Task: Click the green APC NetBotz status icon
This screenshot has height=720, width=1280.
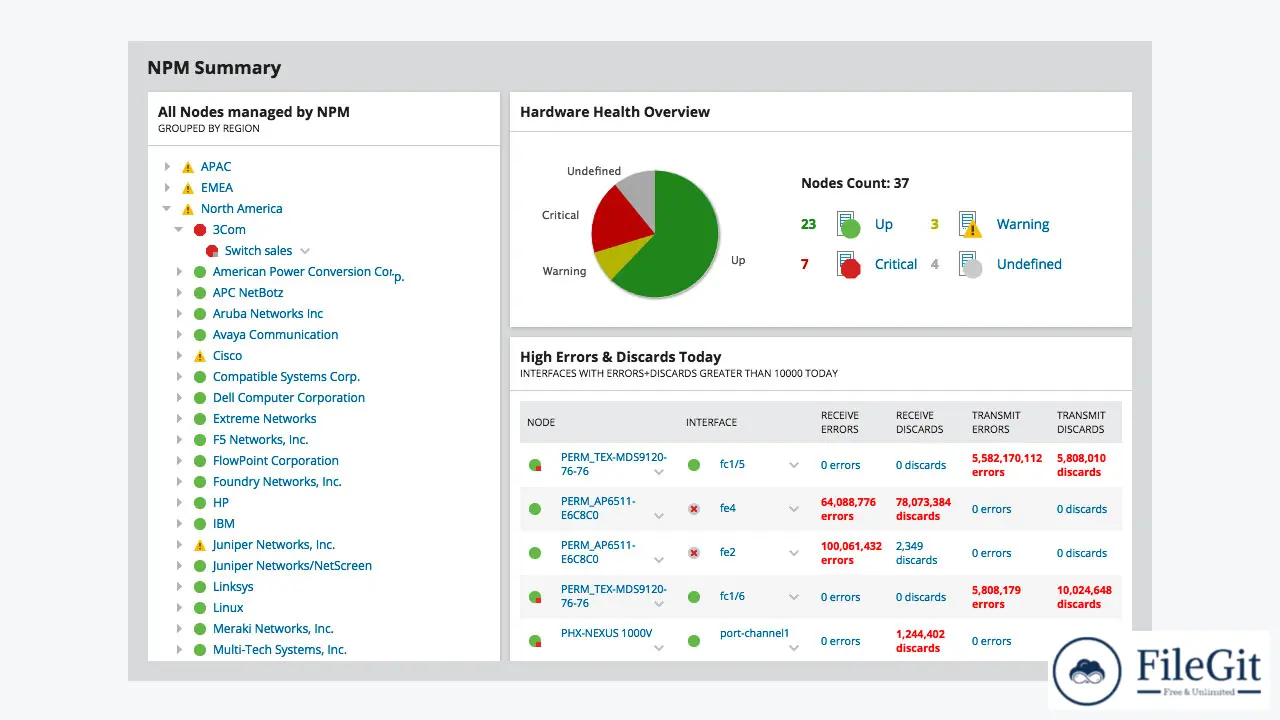Action: click(199, 293)
